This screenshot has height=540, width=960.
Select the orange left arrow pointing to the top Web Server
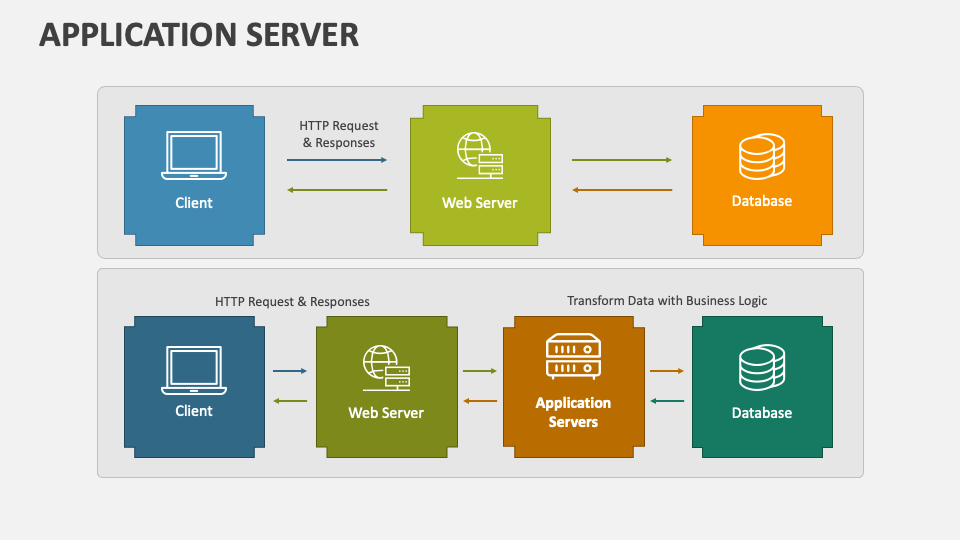tap(622, 190)
